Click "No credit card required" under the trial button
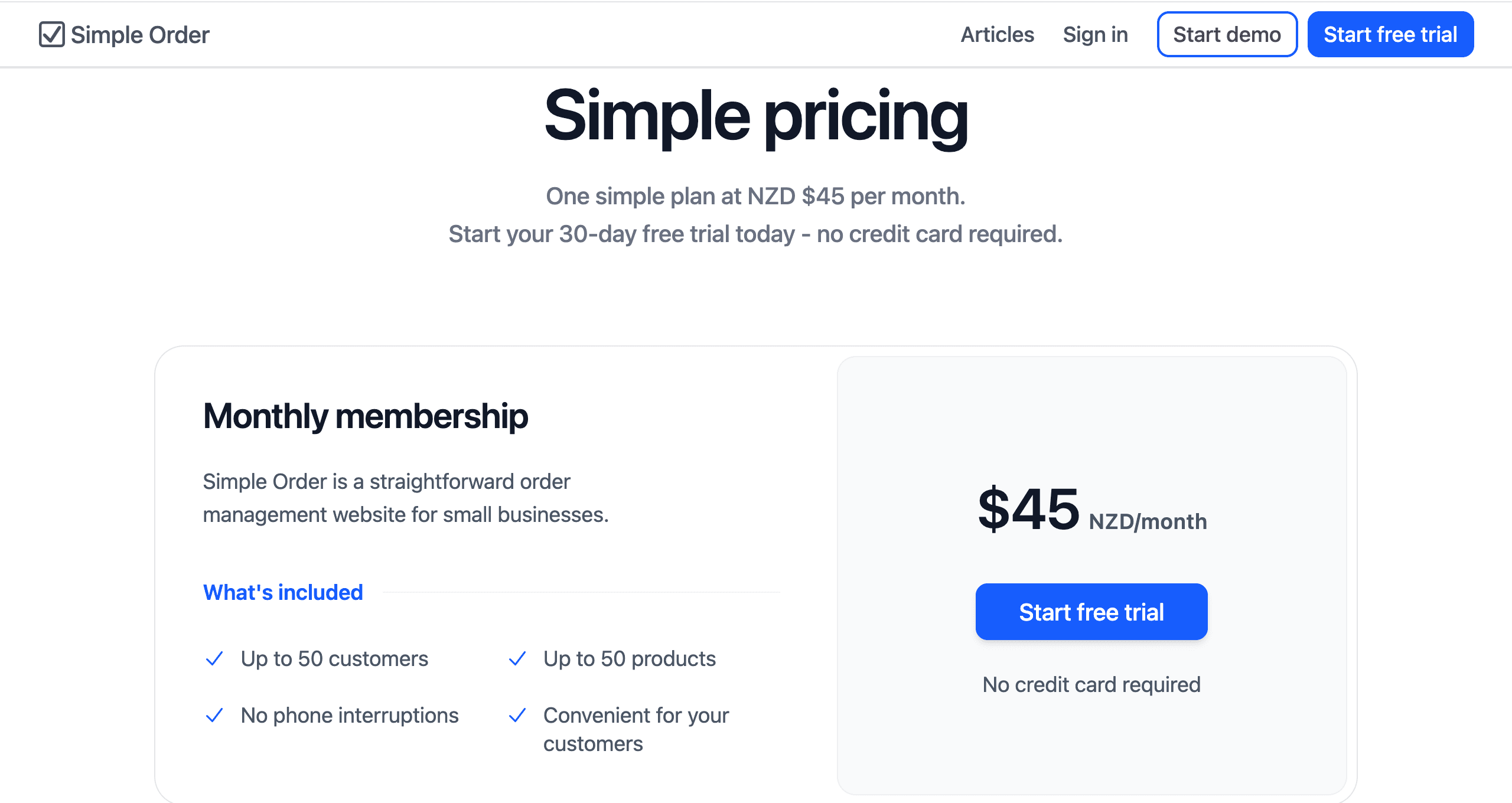Image resolution: width=1512 pixels, height=803 pixels. 1091,684
